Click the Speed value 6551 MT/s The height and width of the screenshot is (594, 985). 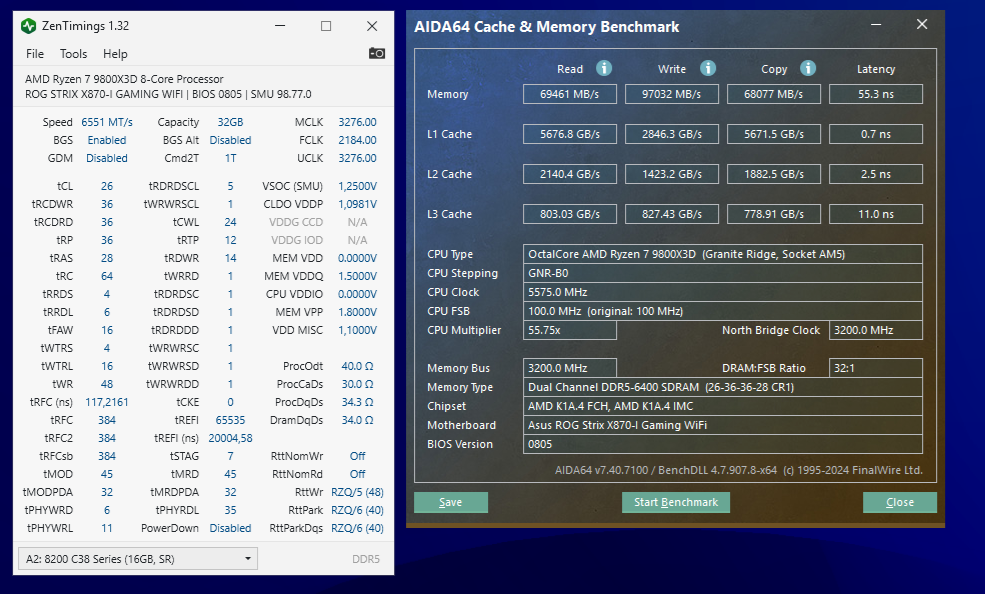tap(107, 122)
